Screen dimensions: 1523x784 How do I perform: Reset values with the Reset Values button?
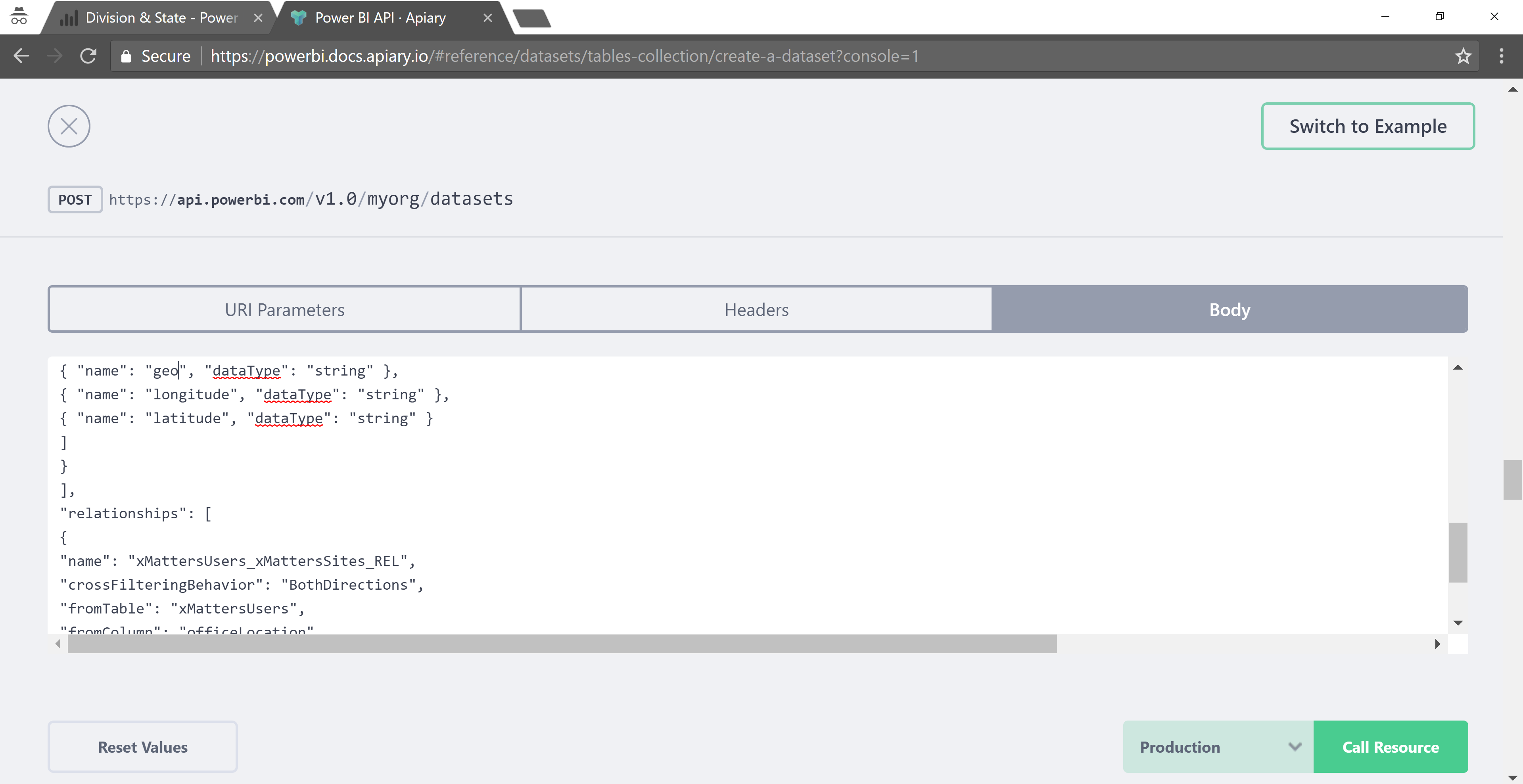coord(142,747)
